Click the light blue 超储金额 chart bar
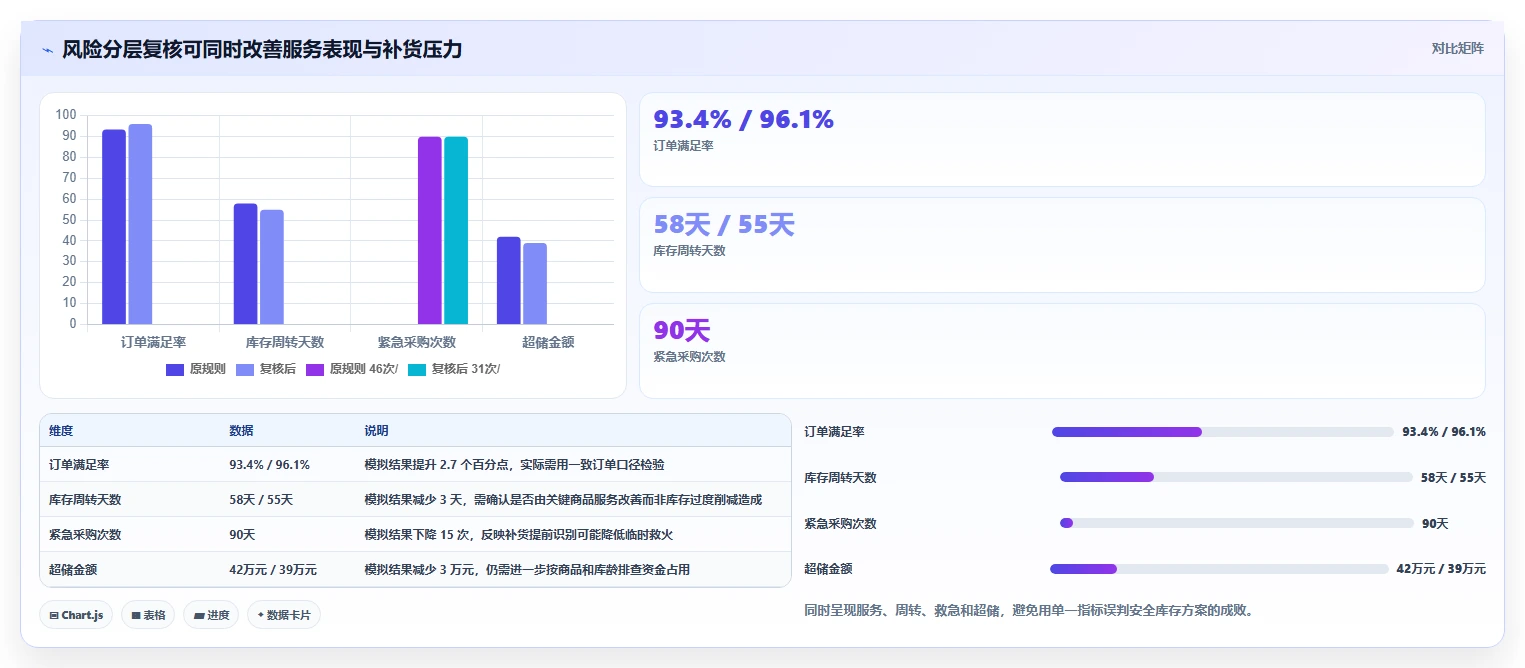 535,283
